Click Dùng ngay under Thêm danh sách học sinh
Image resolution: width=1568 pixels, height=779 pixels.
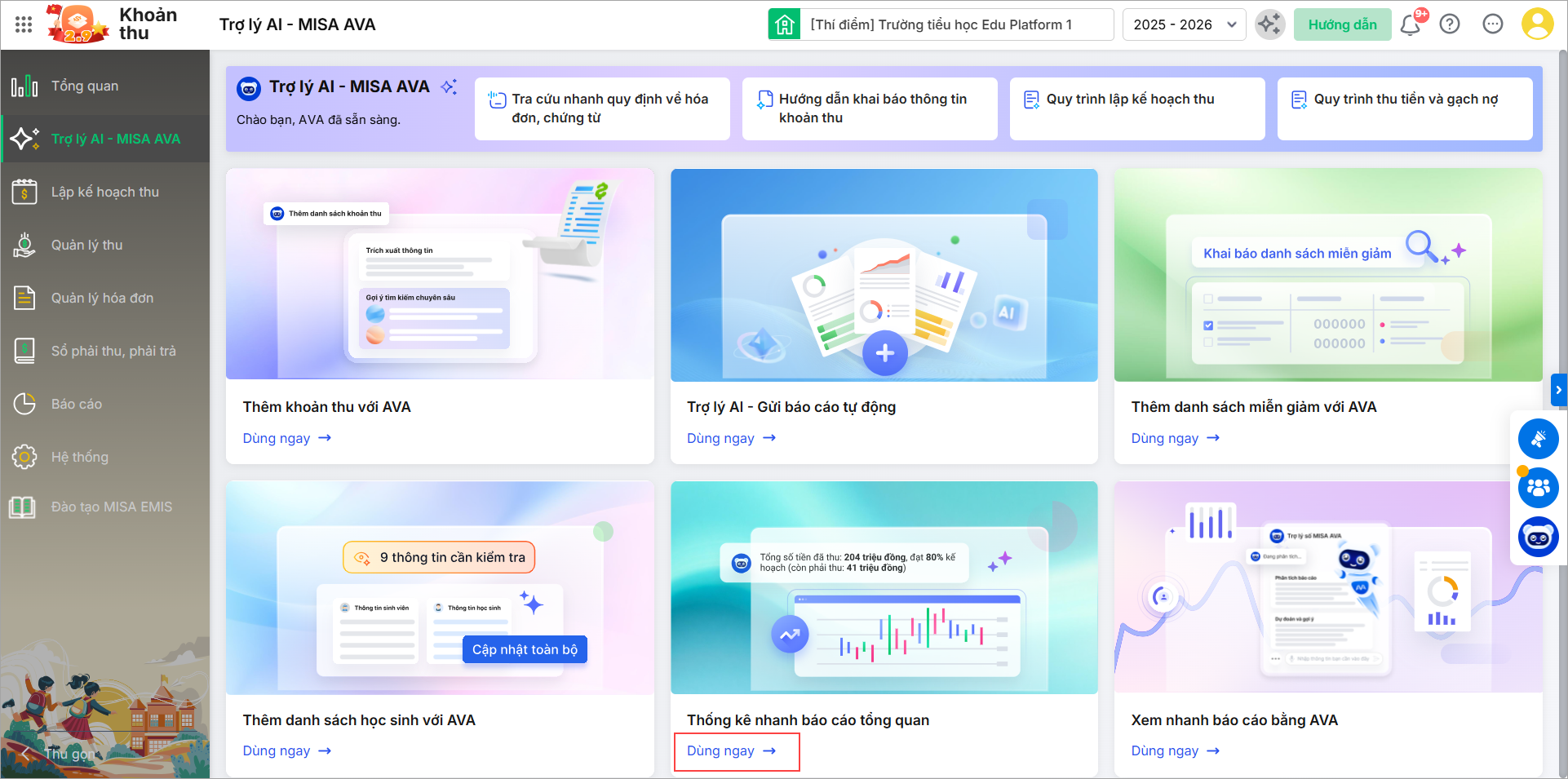click(x=287, y=750)
